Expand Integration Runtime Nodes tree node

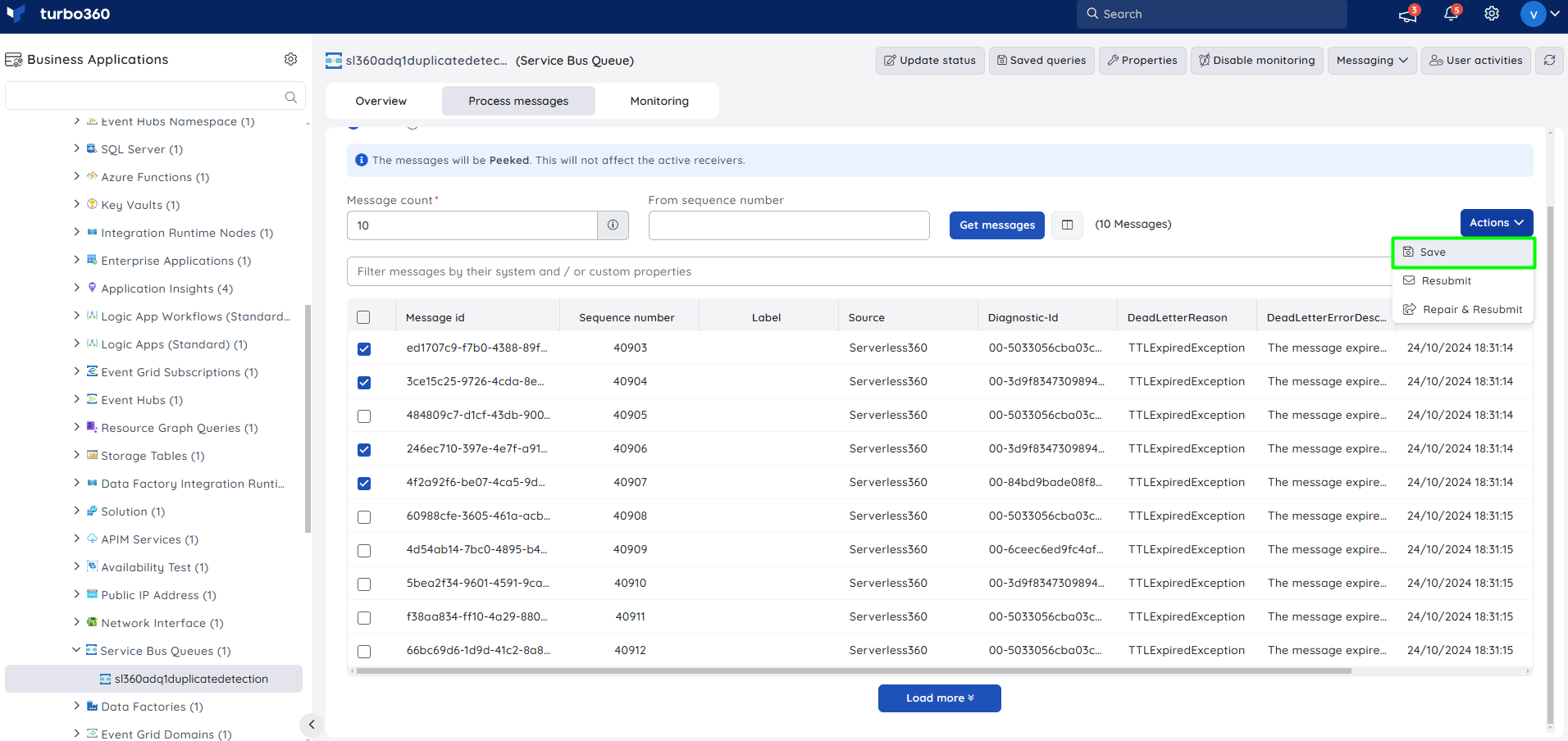[77, 232]
